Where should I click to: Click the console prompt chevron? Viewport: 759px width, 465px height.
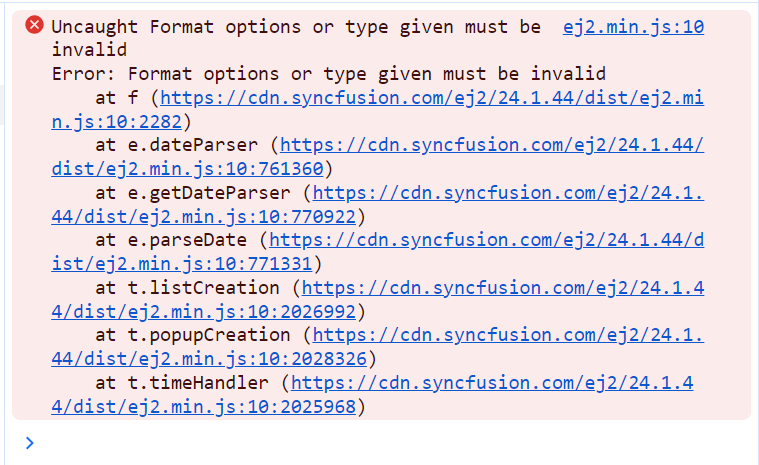(x=29, y=442)
